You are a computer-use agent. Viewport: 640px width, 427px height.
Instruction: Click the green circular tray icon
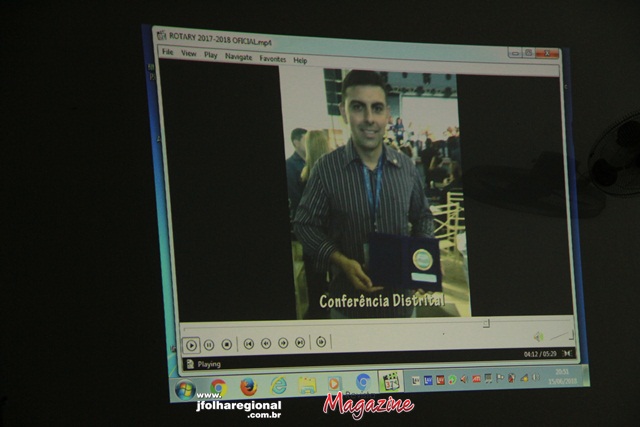452,380
